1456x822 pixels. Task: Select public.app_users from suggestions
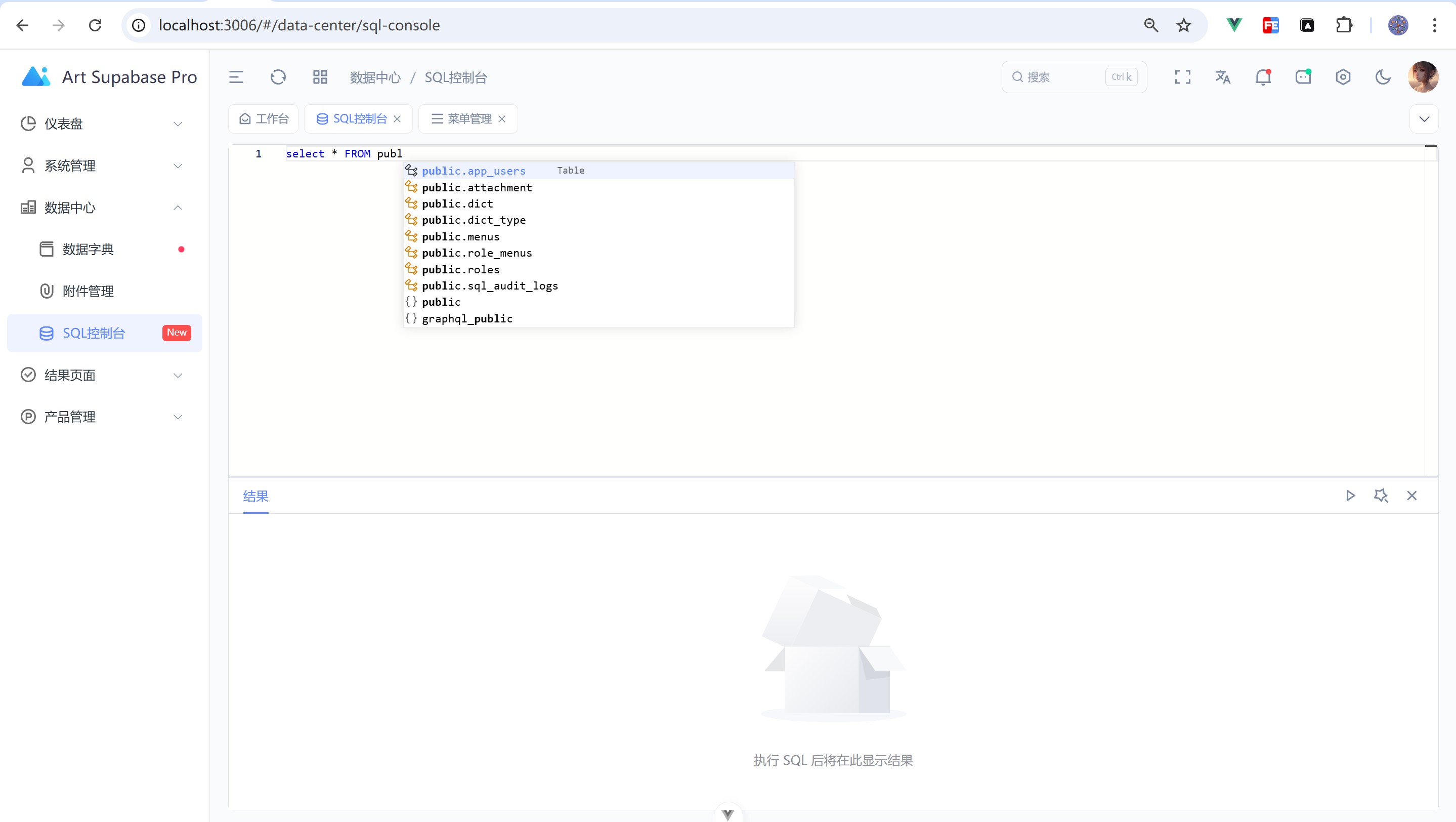point(474,170)
